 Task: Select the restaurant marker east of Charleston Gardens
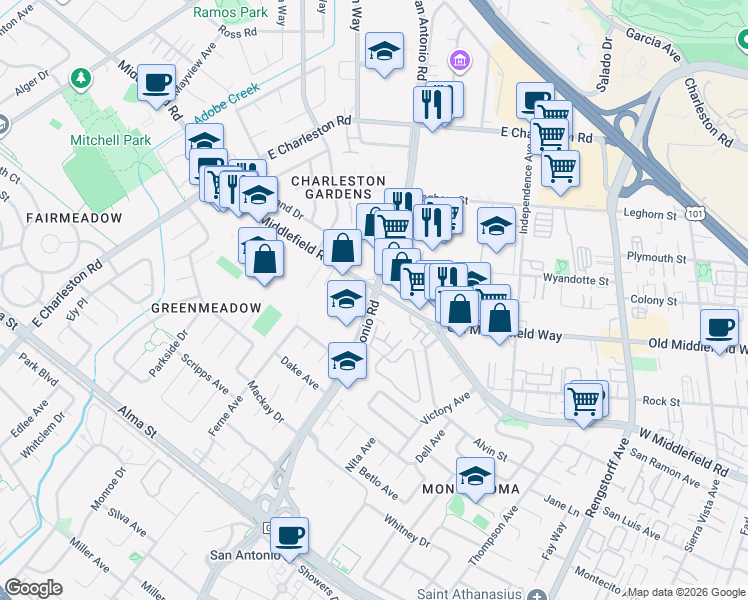pos(432,224)
